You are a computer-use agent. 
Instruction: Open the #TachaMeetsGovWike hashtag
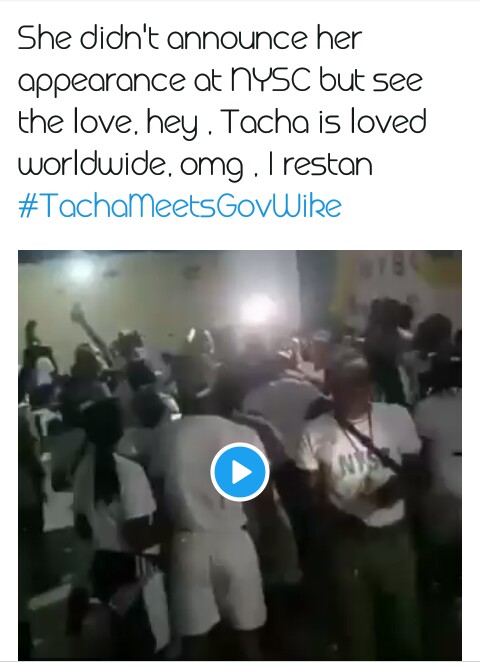coord(180,206)
